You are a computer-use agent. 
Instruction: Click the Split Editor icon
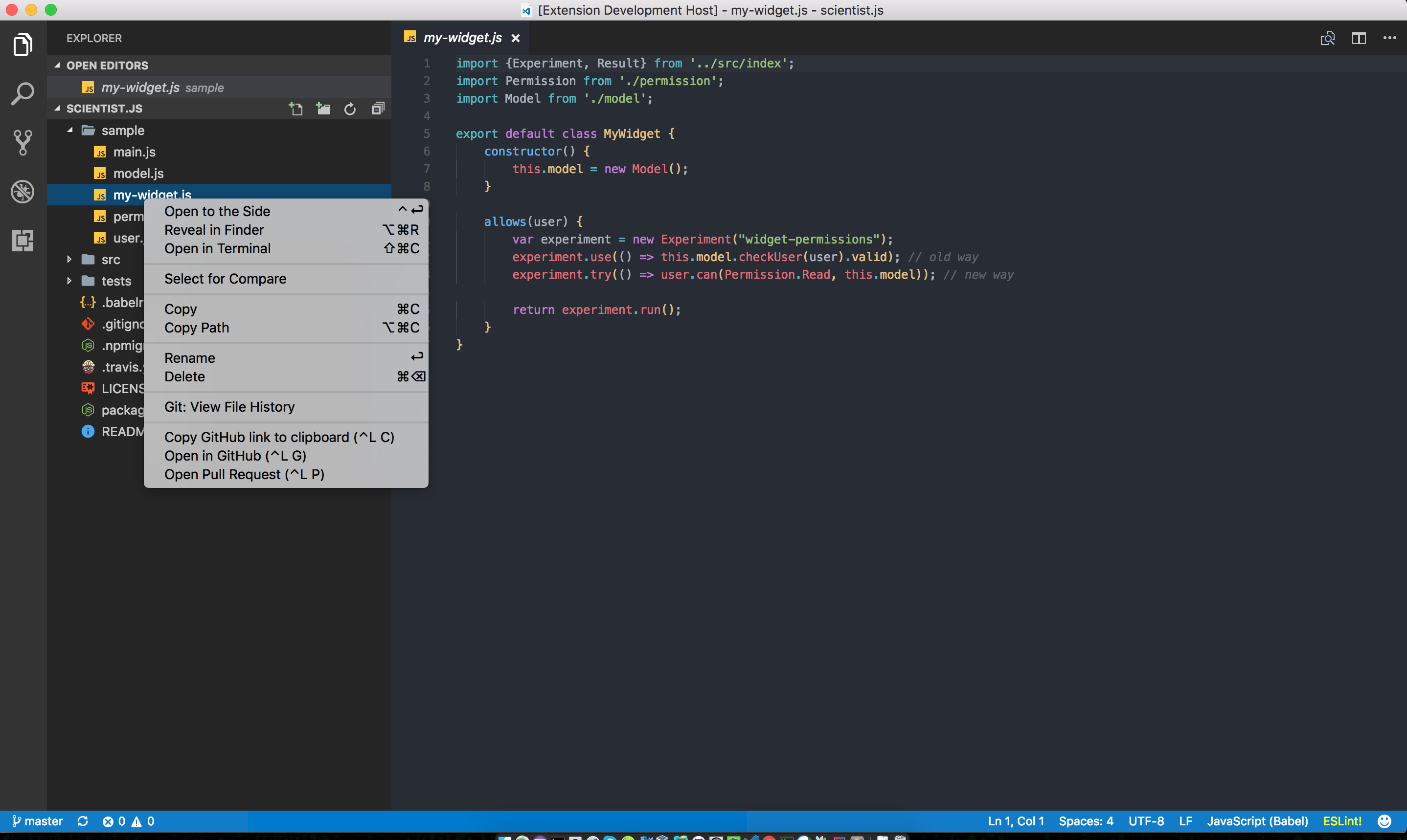1358,38
